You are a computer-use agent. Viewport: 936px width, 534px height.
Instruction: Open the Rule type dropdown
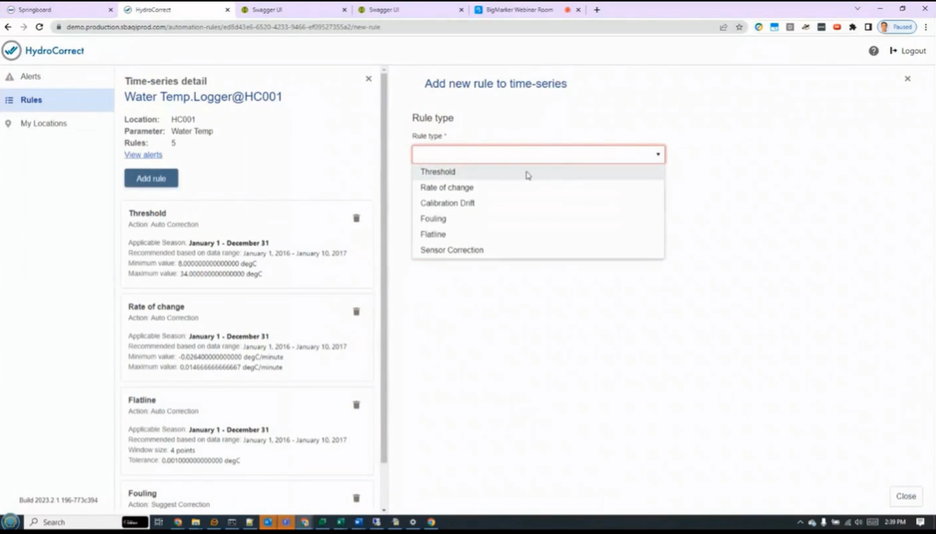[538, 155]
